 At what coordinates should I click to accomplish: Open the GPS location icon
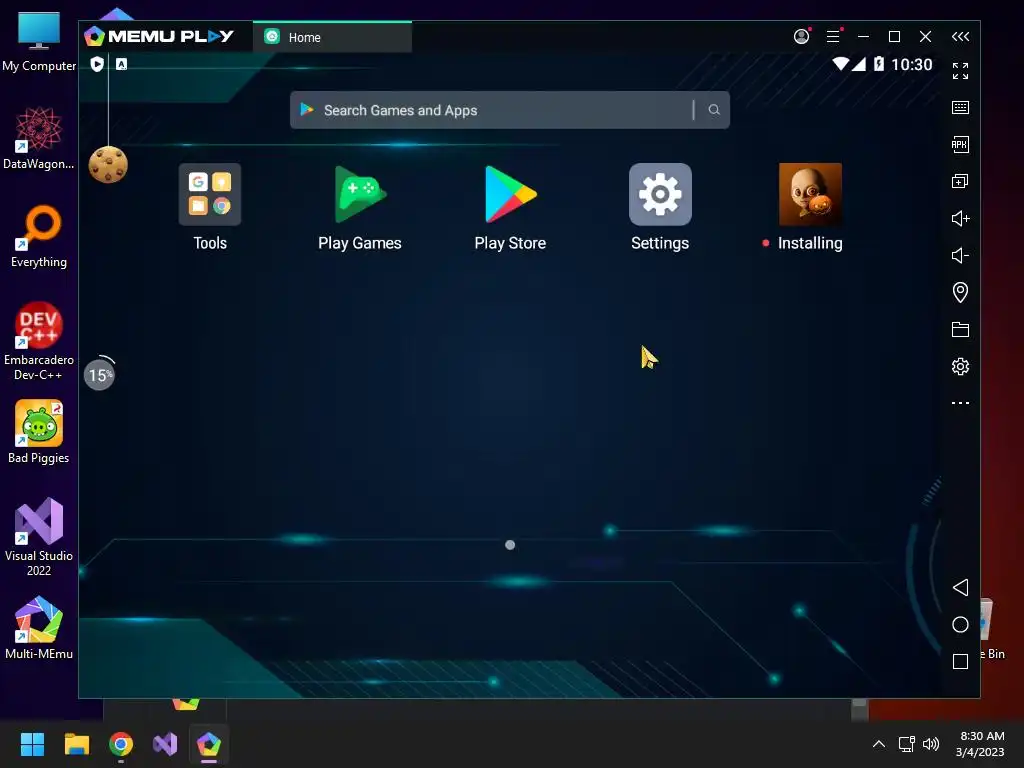960,292
